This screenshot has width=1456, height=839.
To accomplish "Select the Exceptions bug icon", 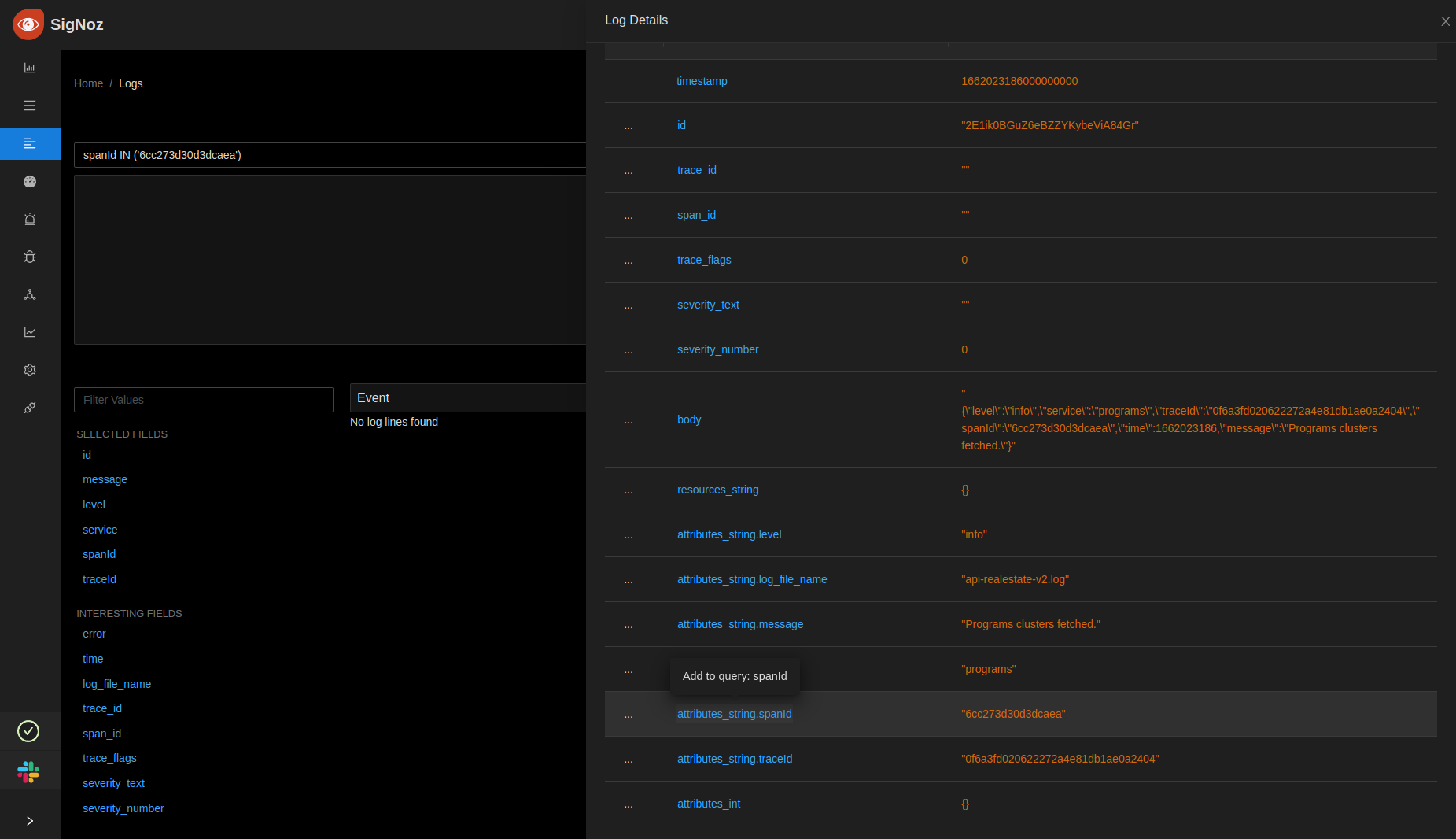I will pos(30,257).
